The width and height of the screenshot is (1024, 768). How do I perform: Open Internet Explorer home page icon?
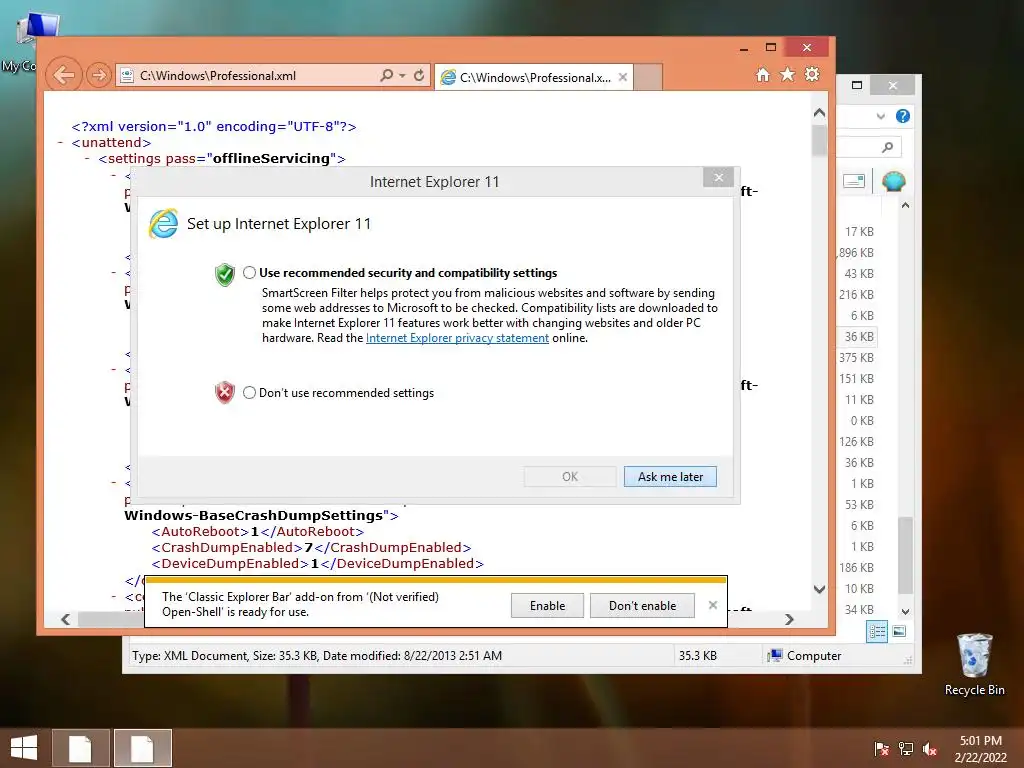pos(763,74)
